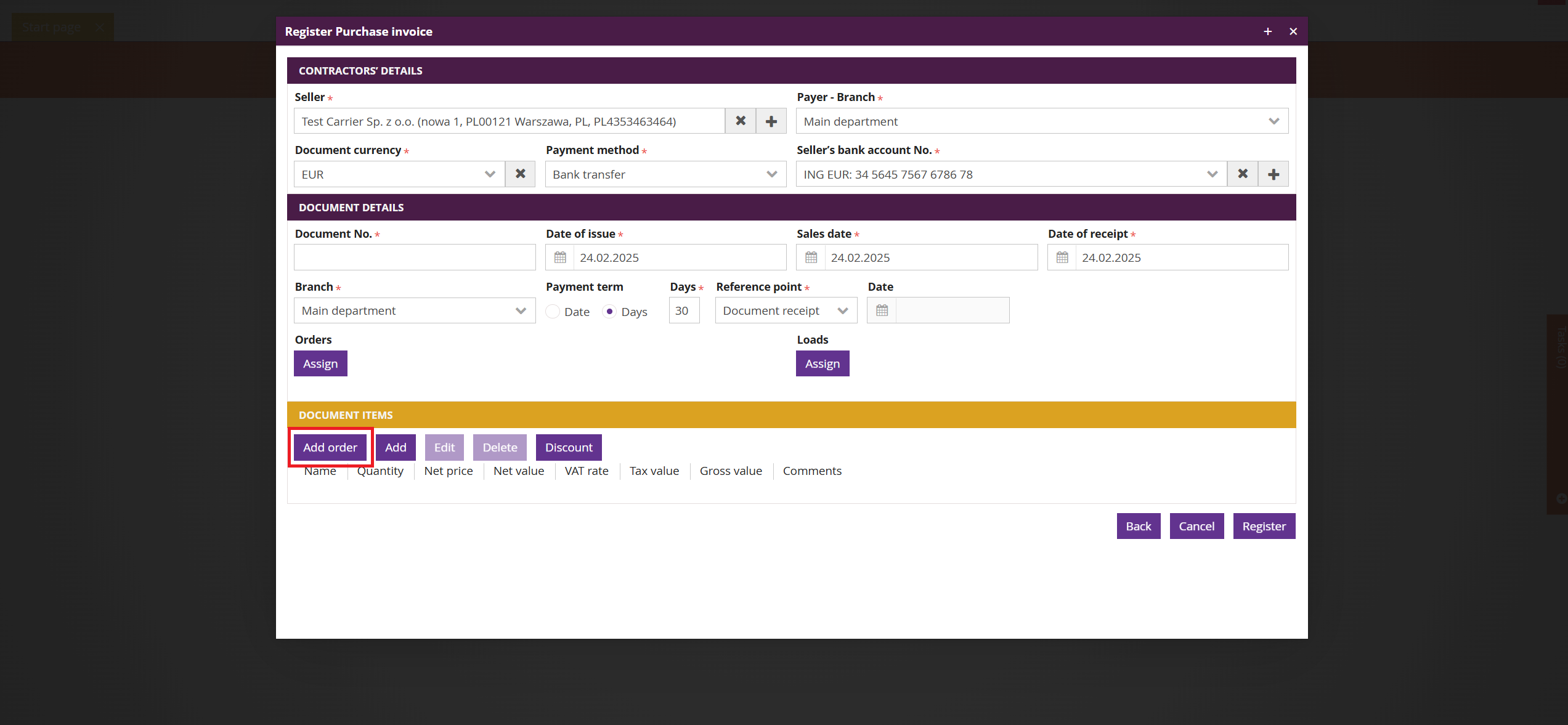Viewport: 1568px width, 725px height.
Task: Open Date of receipt calendar picker
Action: click(1062, 257)
